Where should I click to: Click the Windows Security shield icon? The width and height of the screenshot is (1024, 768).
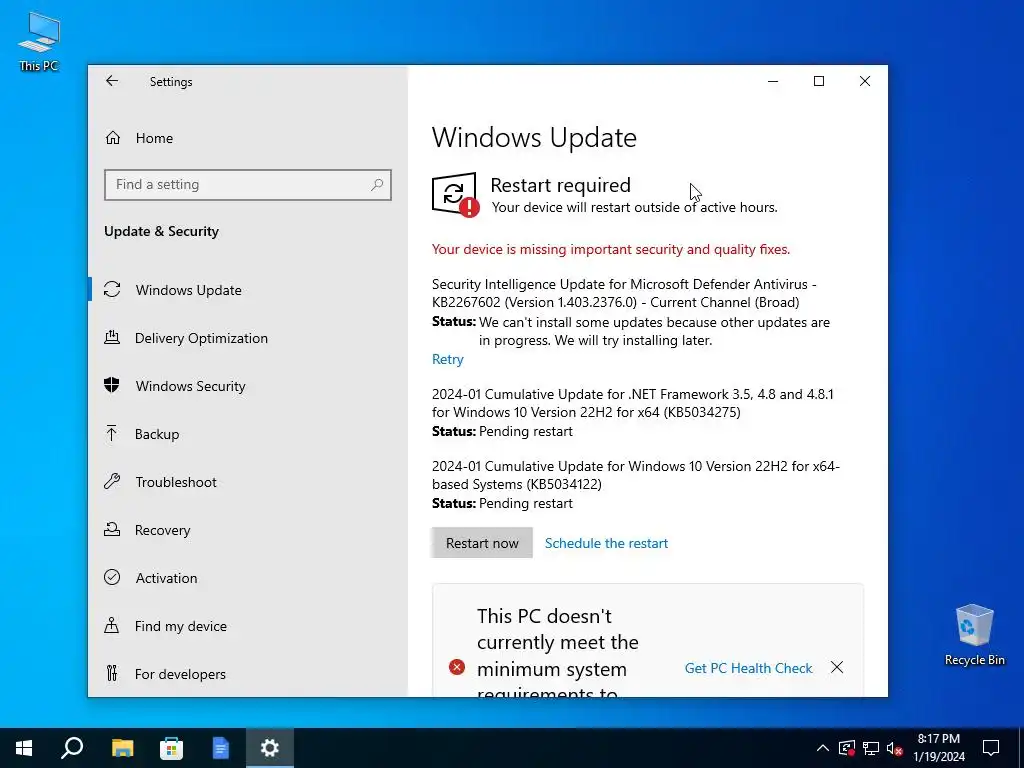click(112, 385)
